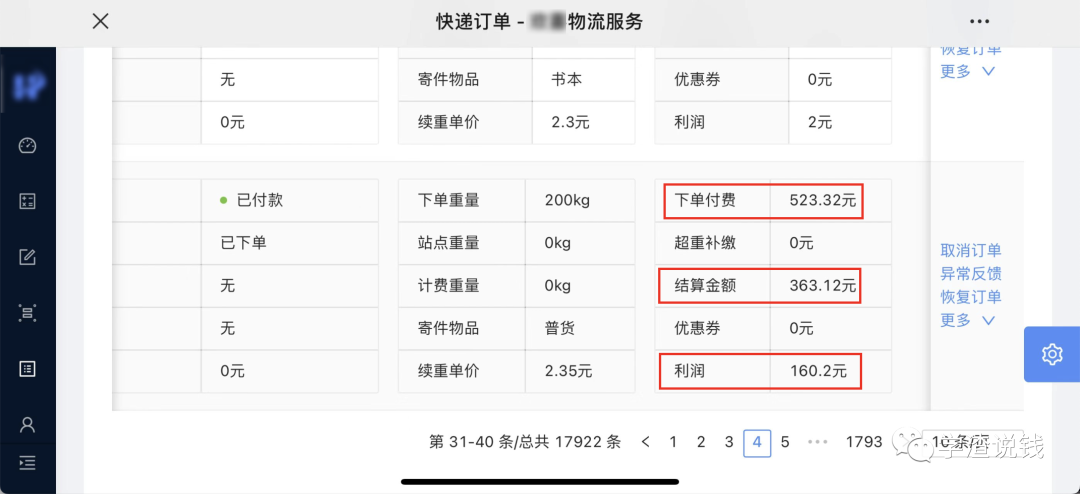Click 异常反馈 link for the 200kg order
1080x494 pixels.
tap(970, 274)
